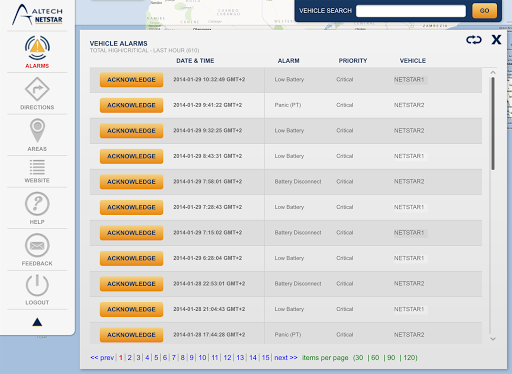Screen dimensions: 512x374
Task: Open page 3 of alarms
Action: pyautogui.click(x=138, y=358)
